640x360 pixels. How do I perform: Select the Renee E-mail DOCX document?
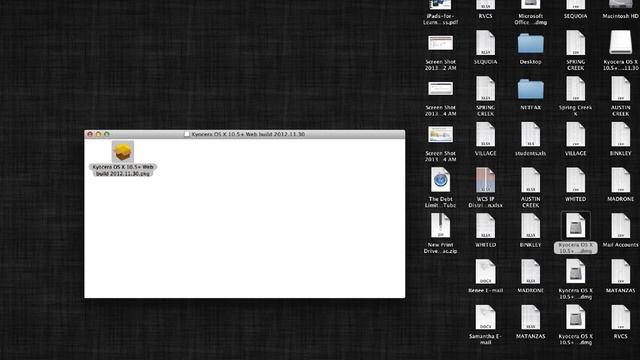coord(485,272)
